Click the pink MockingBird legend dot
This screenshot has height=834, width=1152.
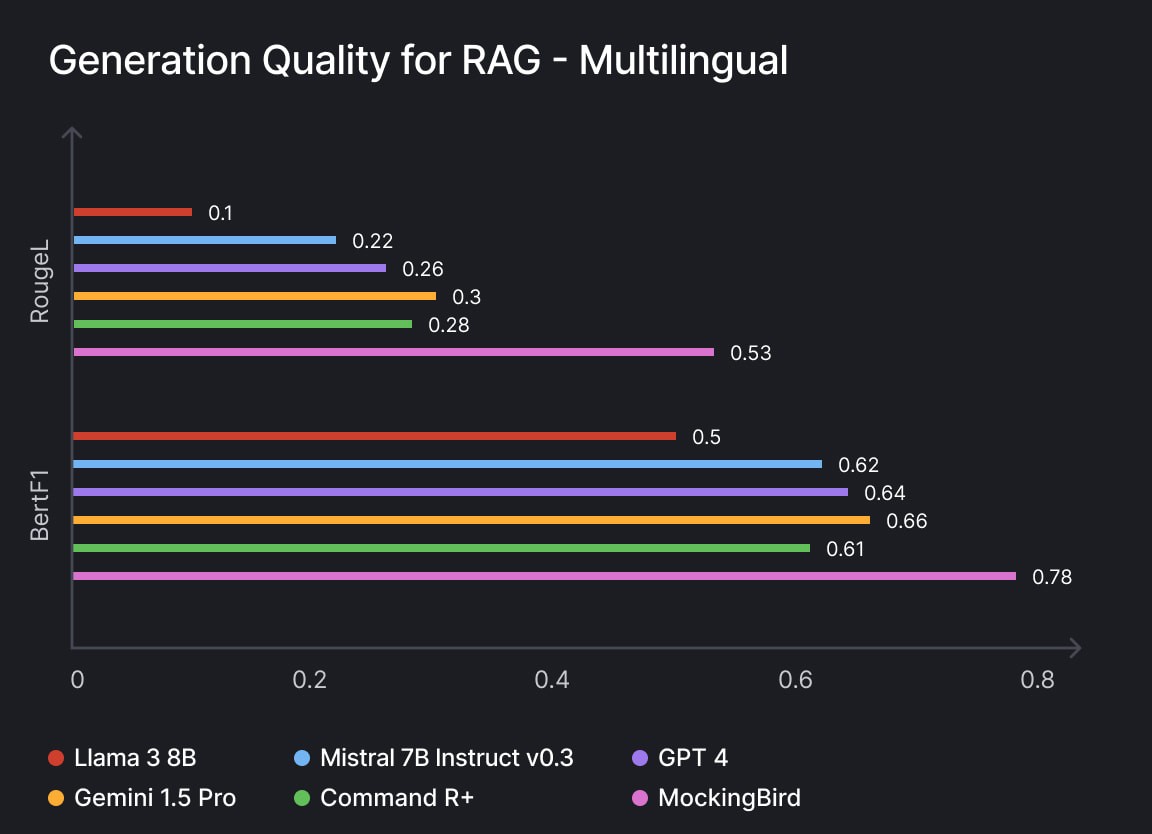[x=640, y=798]
